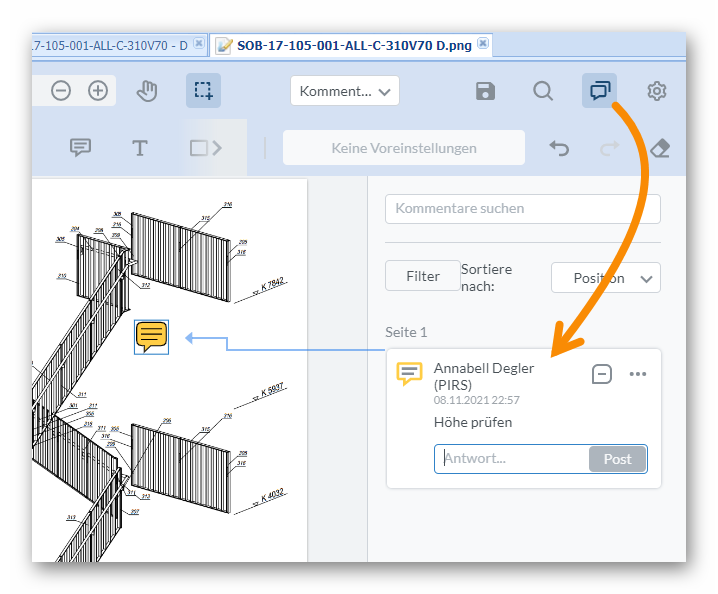Viewport: 718px width, 594px height.
Task: Click the Post reply button
Action: tap(617, 459)
